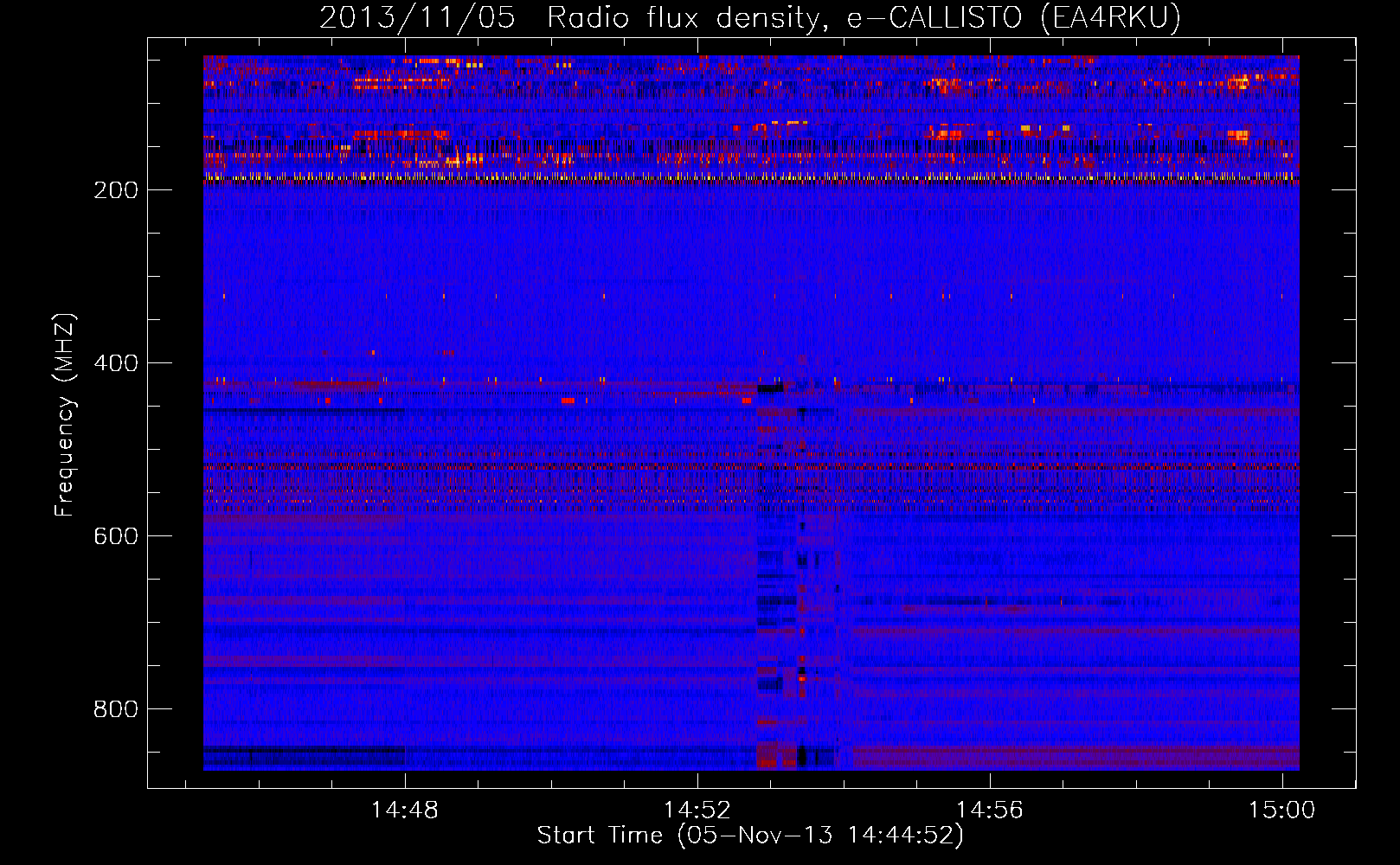Click the 14:52 time tick label
The image size is (1400, 865).
tap(697, 811)
